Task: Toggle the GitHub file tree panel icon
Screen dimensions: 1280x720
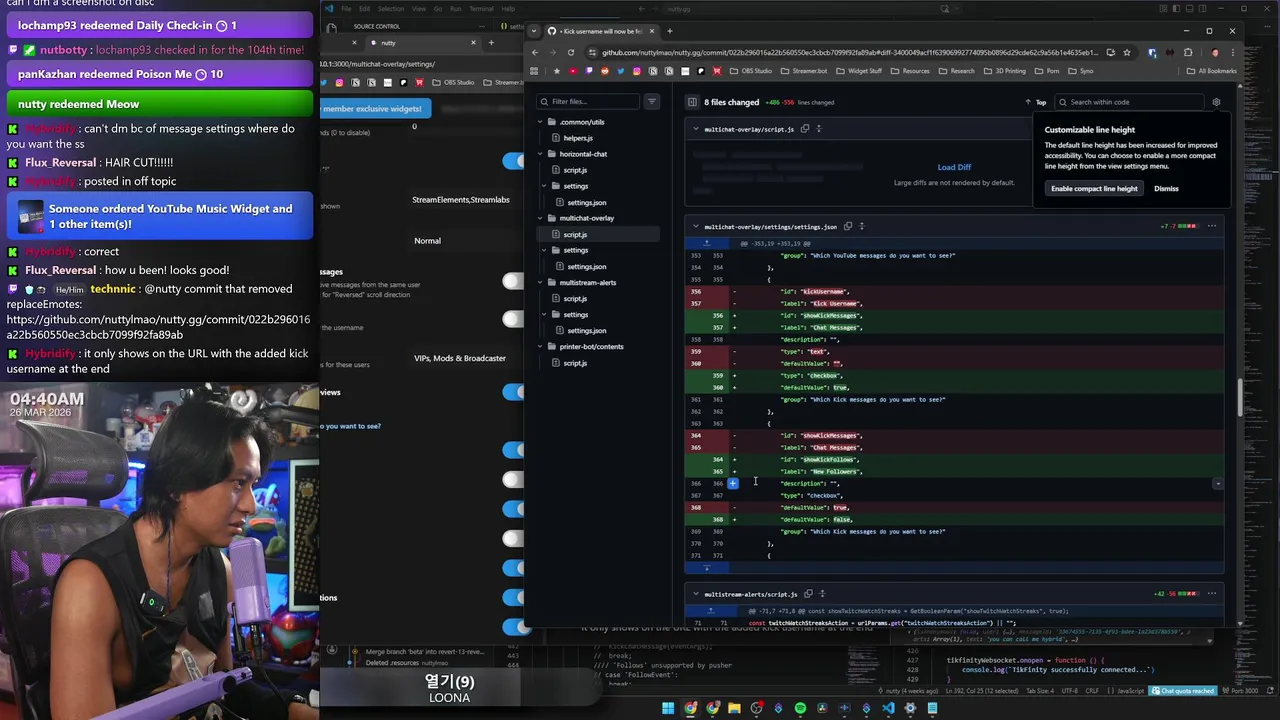Action: pyautogui.click(x=692, y=102)
